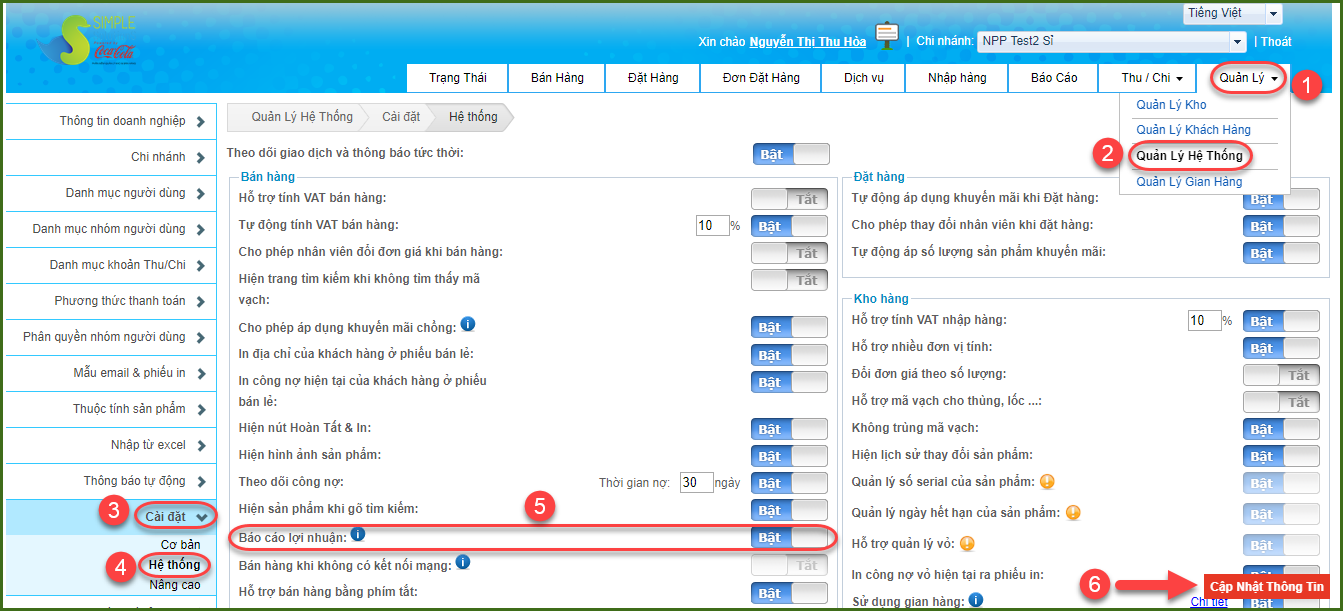Click warning icon beside Quản lý số serial
Screen dimensions: 1343x611
tap(1048, 481)
